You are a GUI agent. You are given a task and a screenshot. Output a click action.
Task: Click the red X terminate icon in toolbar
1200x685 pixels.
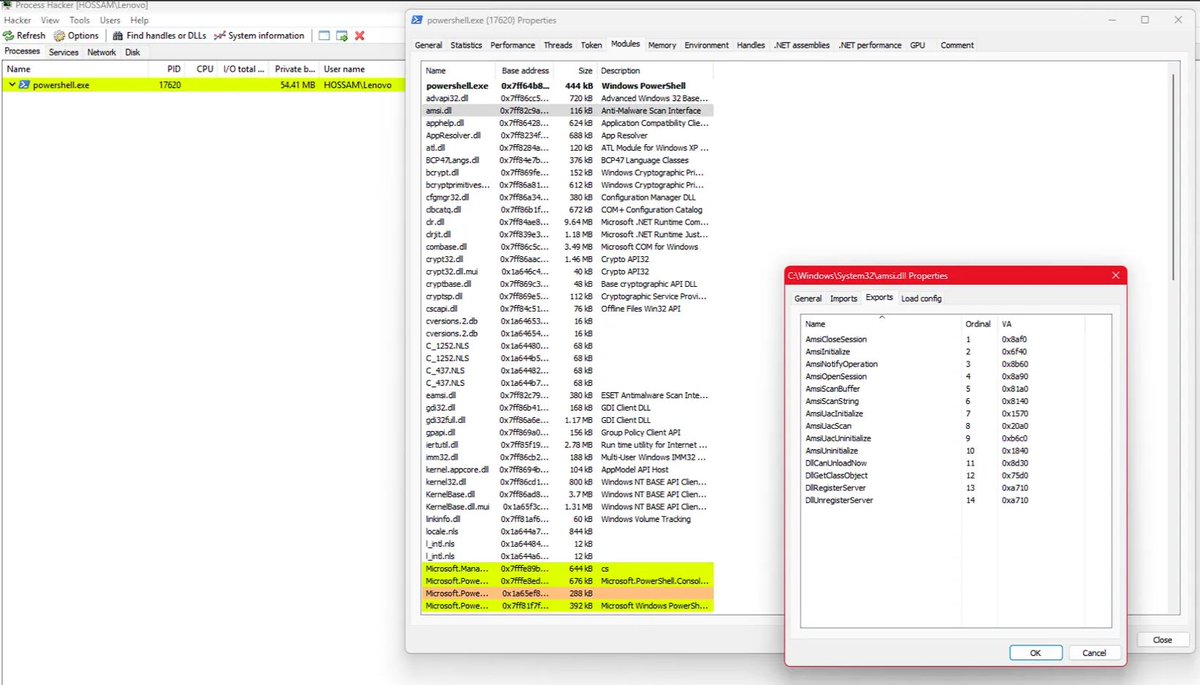(360, 36)
